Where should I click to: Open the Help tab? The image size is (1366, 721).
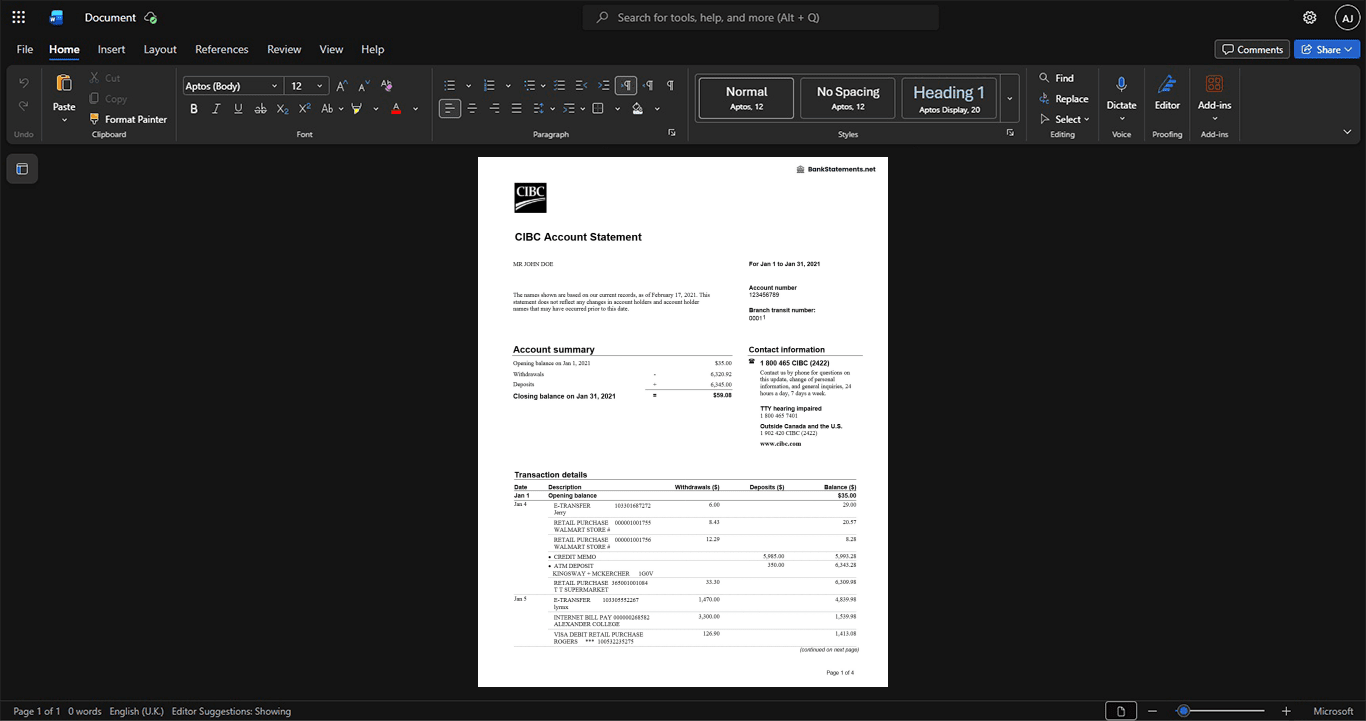click(373, 49)
